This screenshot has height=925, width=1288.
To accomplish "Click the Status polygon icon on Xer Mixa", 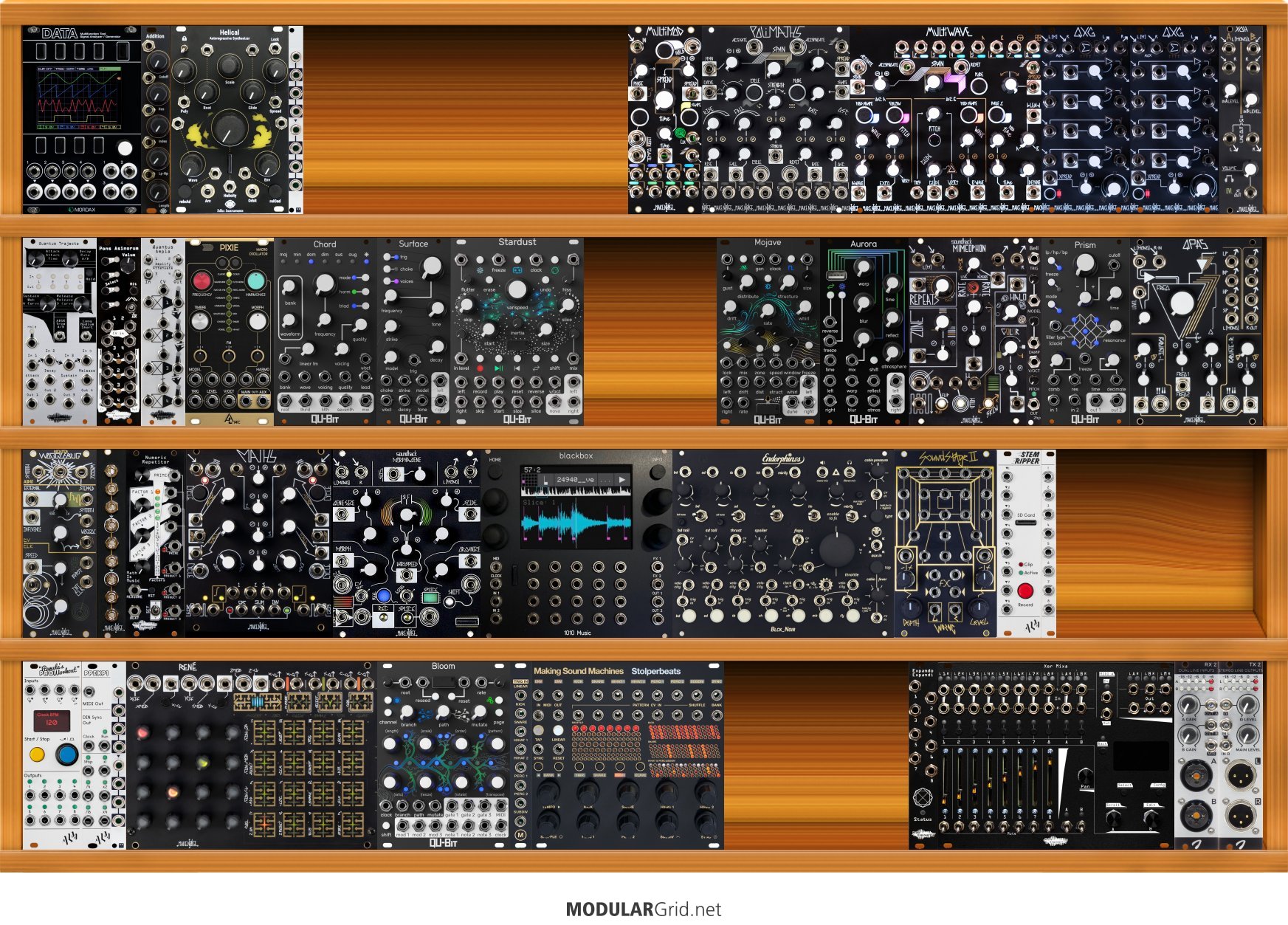I will coord(923,799).
